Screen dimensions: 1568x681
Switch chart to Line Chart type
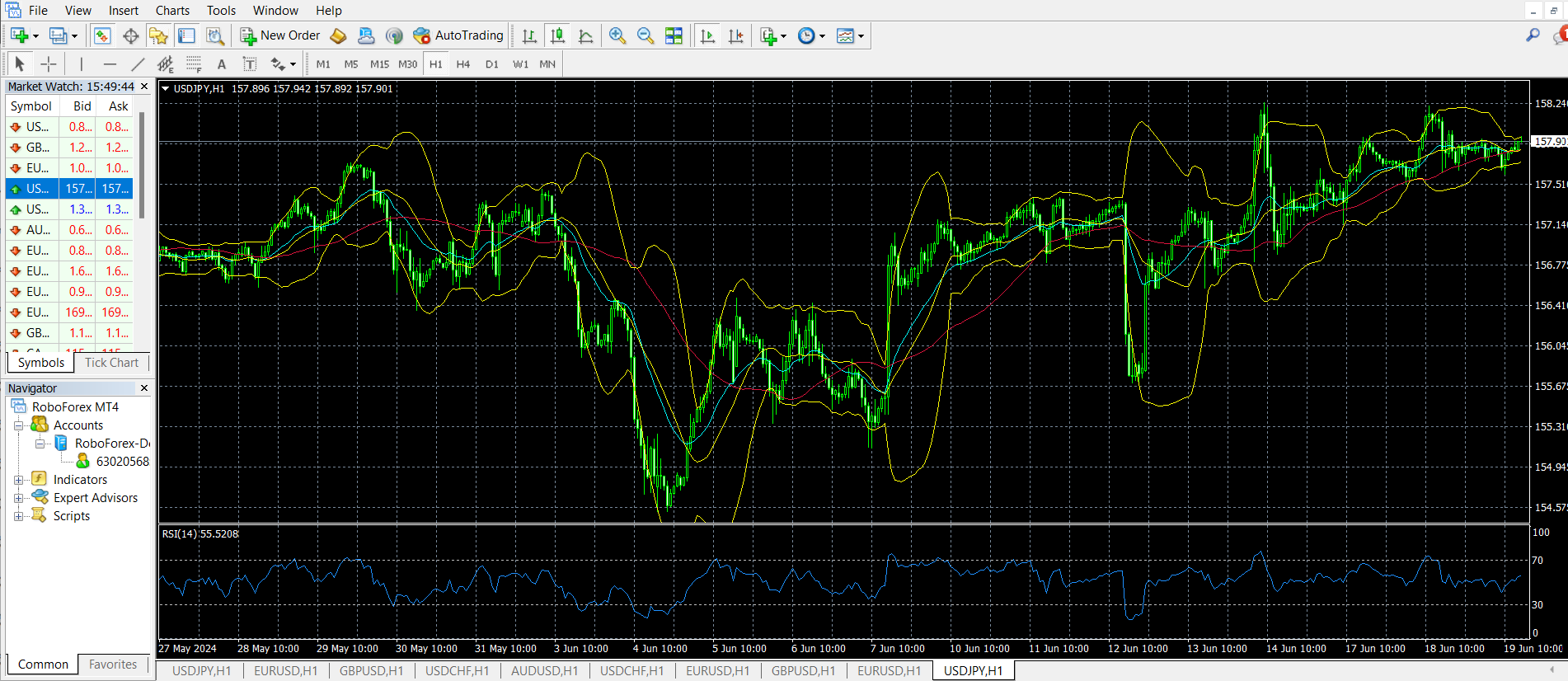[586, 35]
